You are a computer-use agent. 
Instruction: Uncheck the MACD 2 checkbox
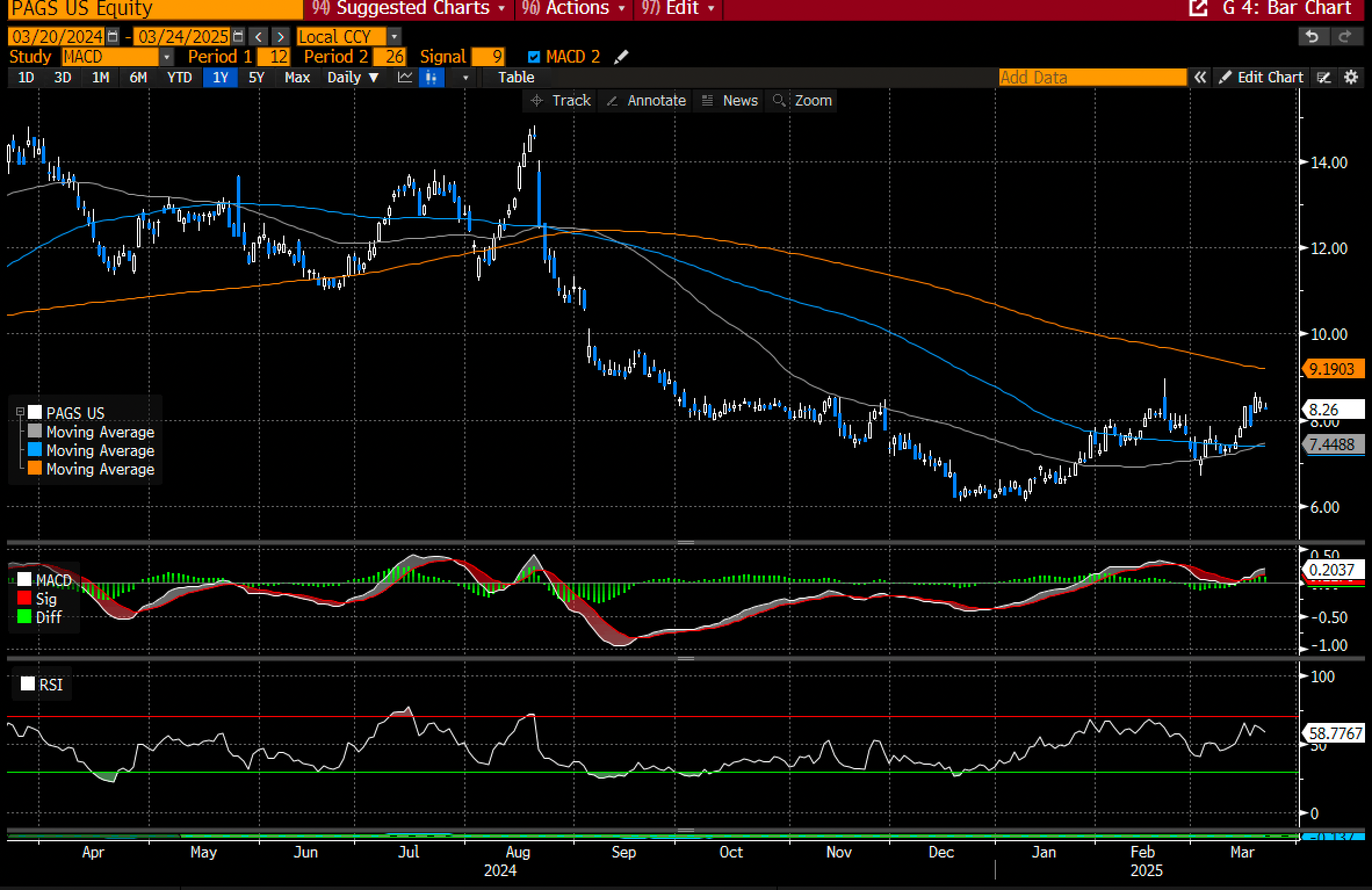[x=534, y=57]
